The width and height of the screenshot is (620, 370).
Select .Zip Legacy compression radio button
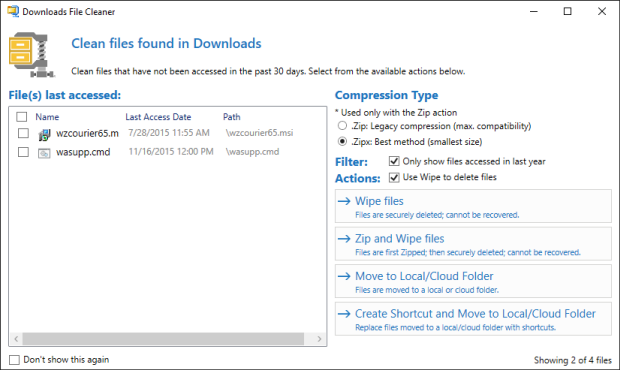pyautogui.click(x=342, y=126)
